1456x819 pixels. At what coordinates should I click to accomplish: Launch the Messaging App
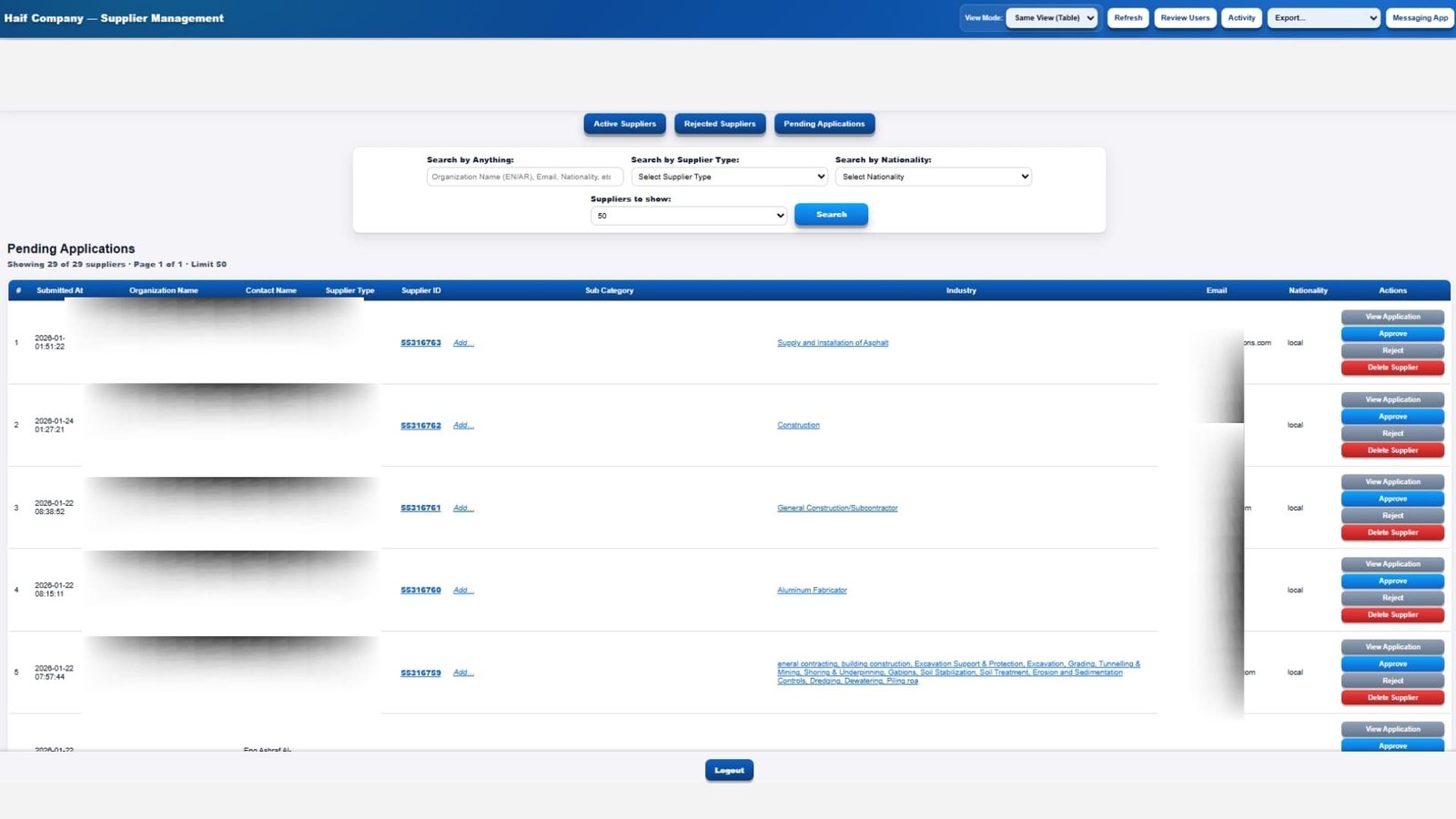(1419, 18)
